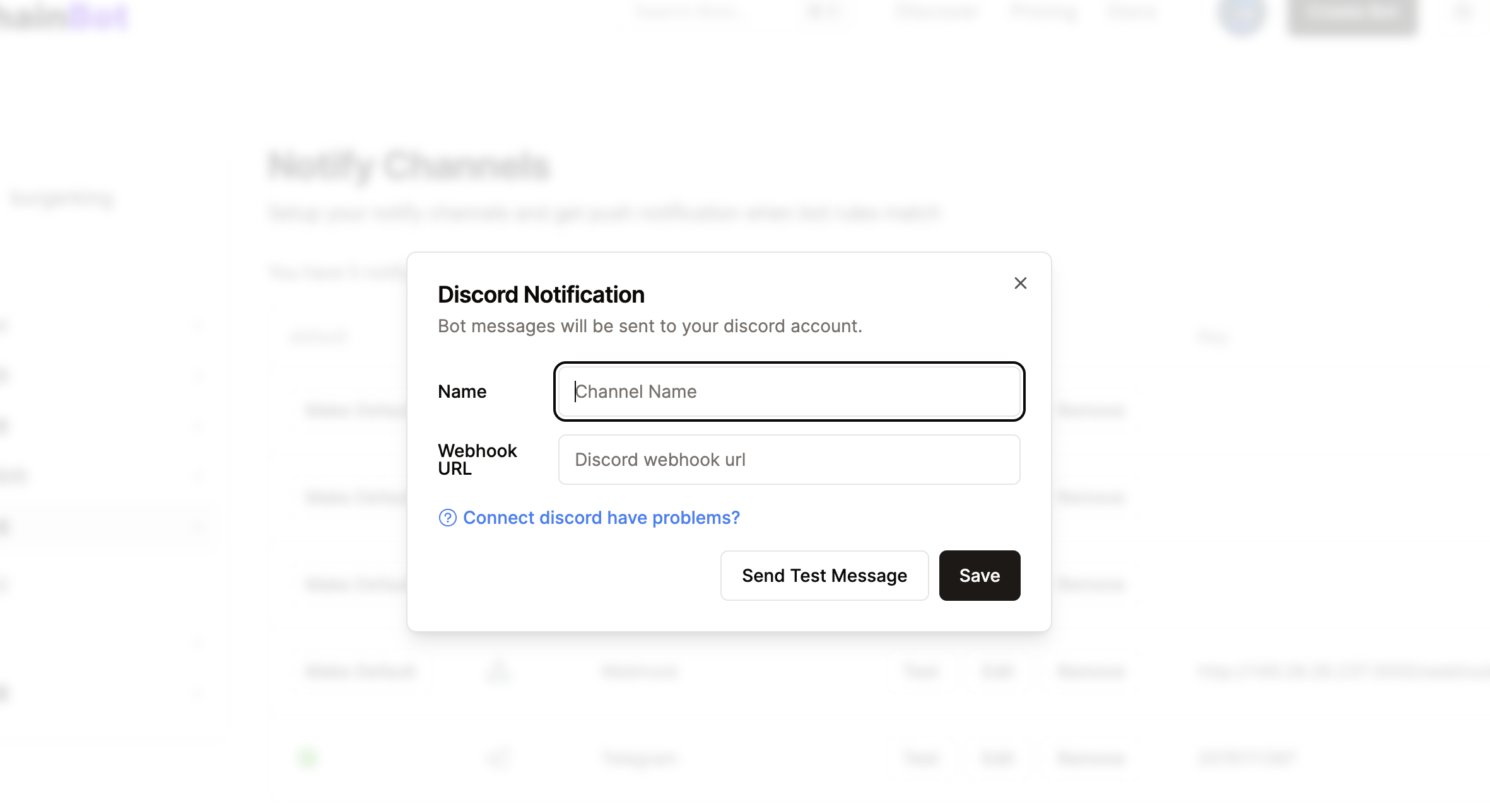The image size is (1490, 812).
Task: Close the Discord Notification dialog
Action: pyautogui.click(x=1020, y=283)
